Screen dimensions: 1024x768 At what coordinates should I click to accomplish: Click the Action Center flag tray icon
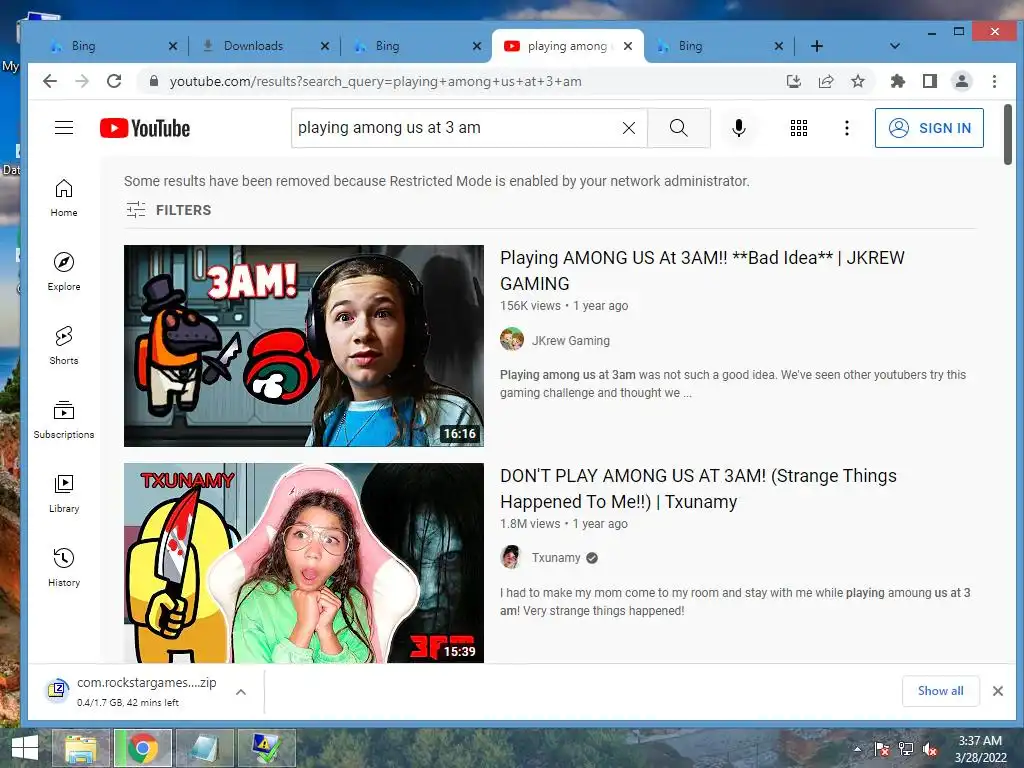(x=882, y=750)
